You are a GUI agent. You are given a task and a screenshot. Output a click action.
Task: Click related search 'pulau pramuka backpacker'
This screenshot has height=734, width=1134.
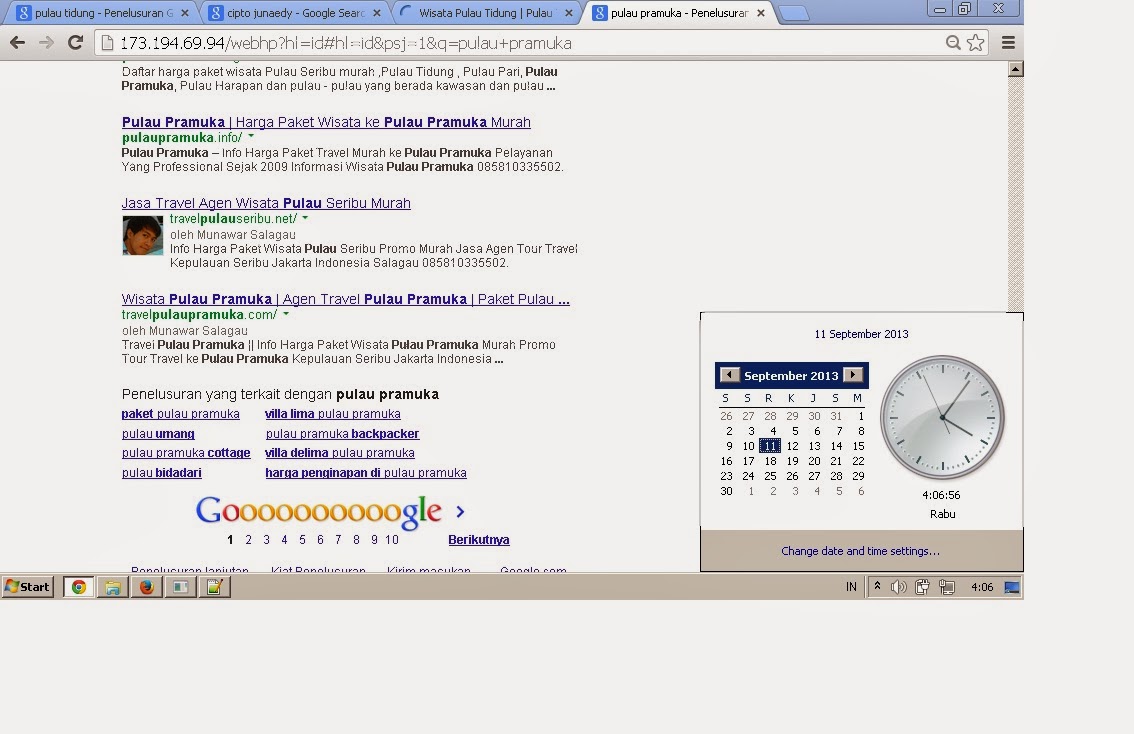pyautogui.click(x=342, y=434)
